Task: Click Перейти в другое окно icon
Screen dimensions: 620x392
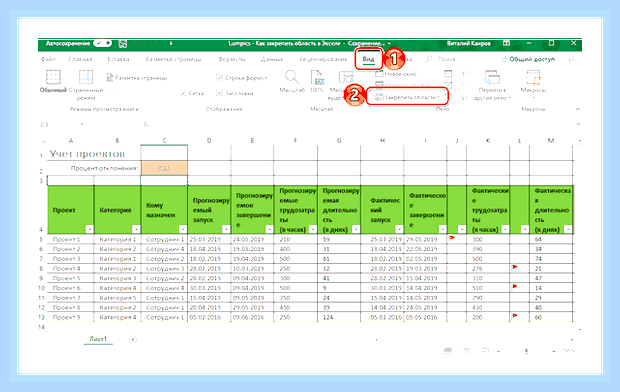Action: [x=492, y=77]
